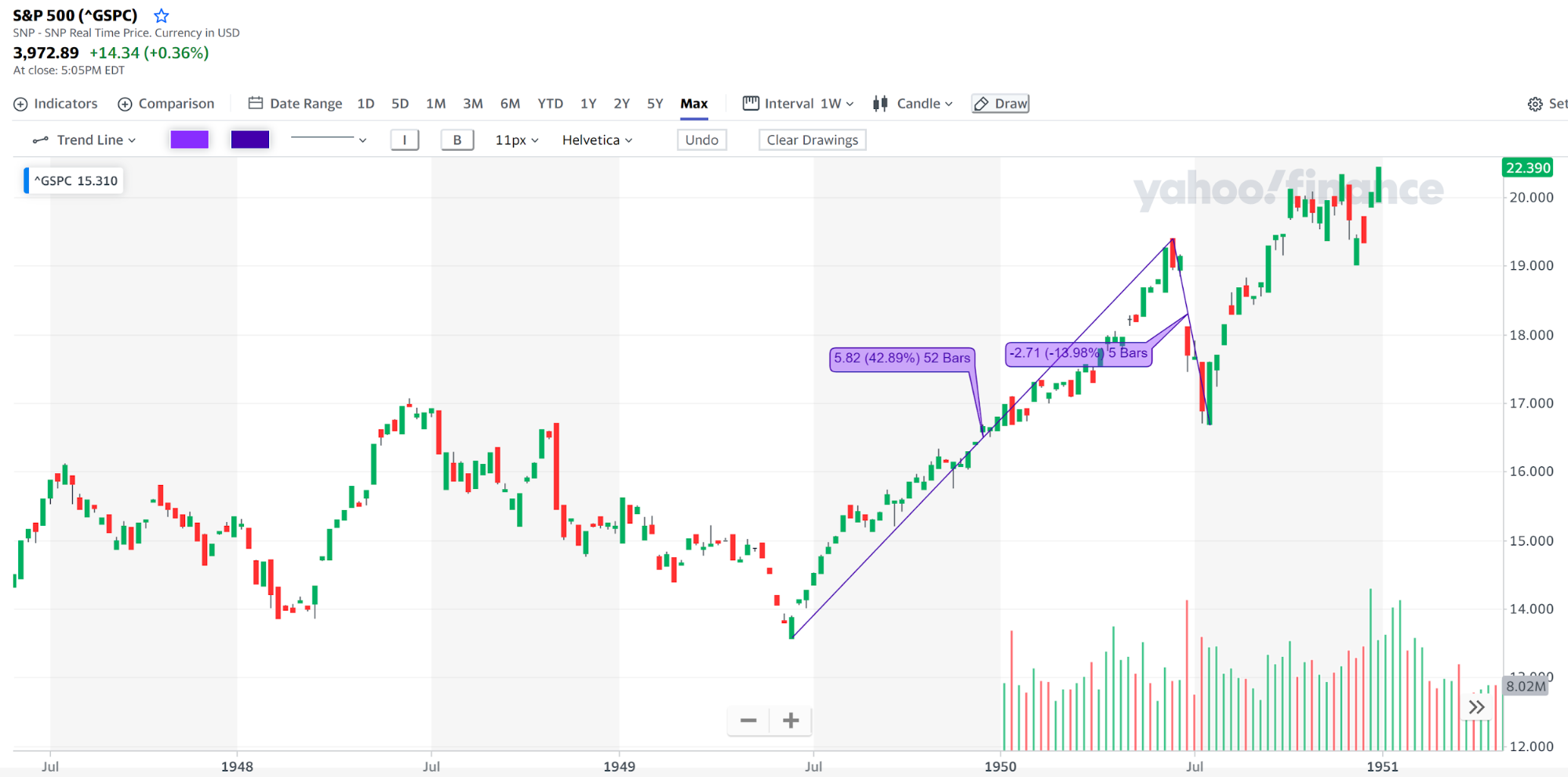This screenshot has width=1568, height=777.
Task: Expand the Candle chart type dropdown
Action: (x=948, y=104)
